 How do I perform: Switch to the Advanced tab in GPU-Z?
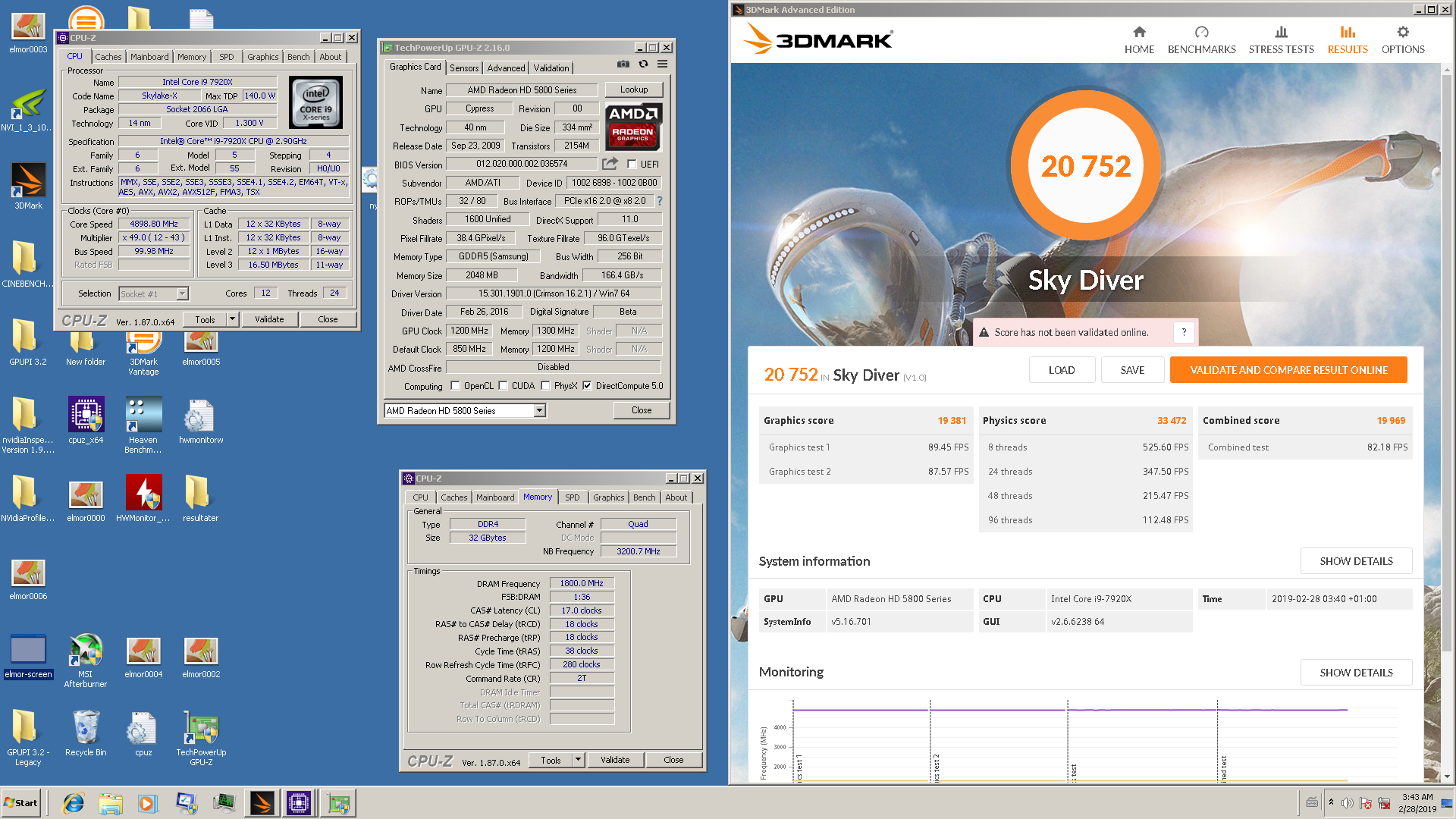coord(506,68)
